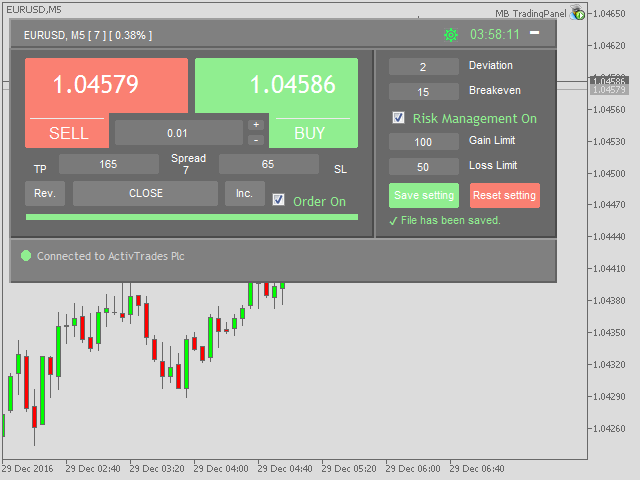Click the green progress bar under CLOSE
This screenshot has width=640, height=480.
coord(192,217)
